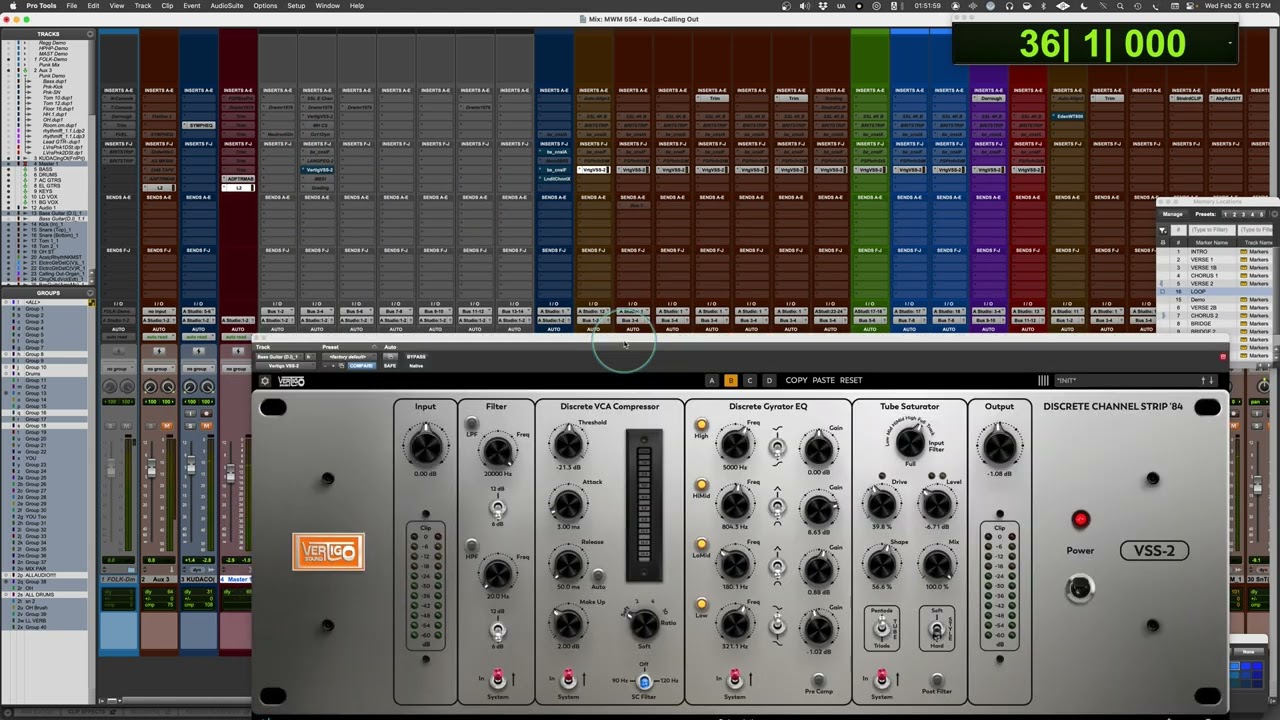Image resolution: width=1280 pixels, height=720 pixels.
Task: Toggle the Low EQ band on/off
Action: (x=701, y=604)
